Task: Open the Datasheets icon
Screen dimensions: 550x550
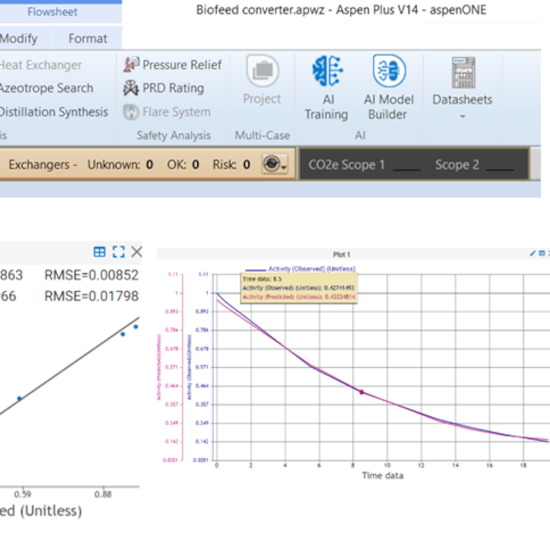Action: (463, 73)
